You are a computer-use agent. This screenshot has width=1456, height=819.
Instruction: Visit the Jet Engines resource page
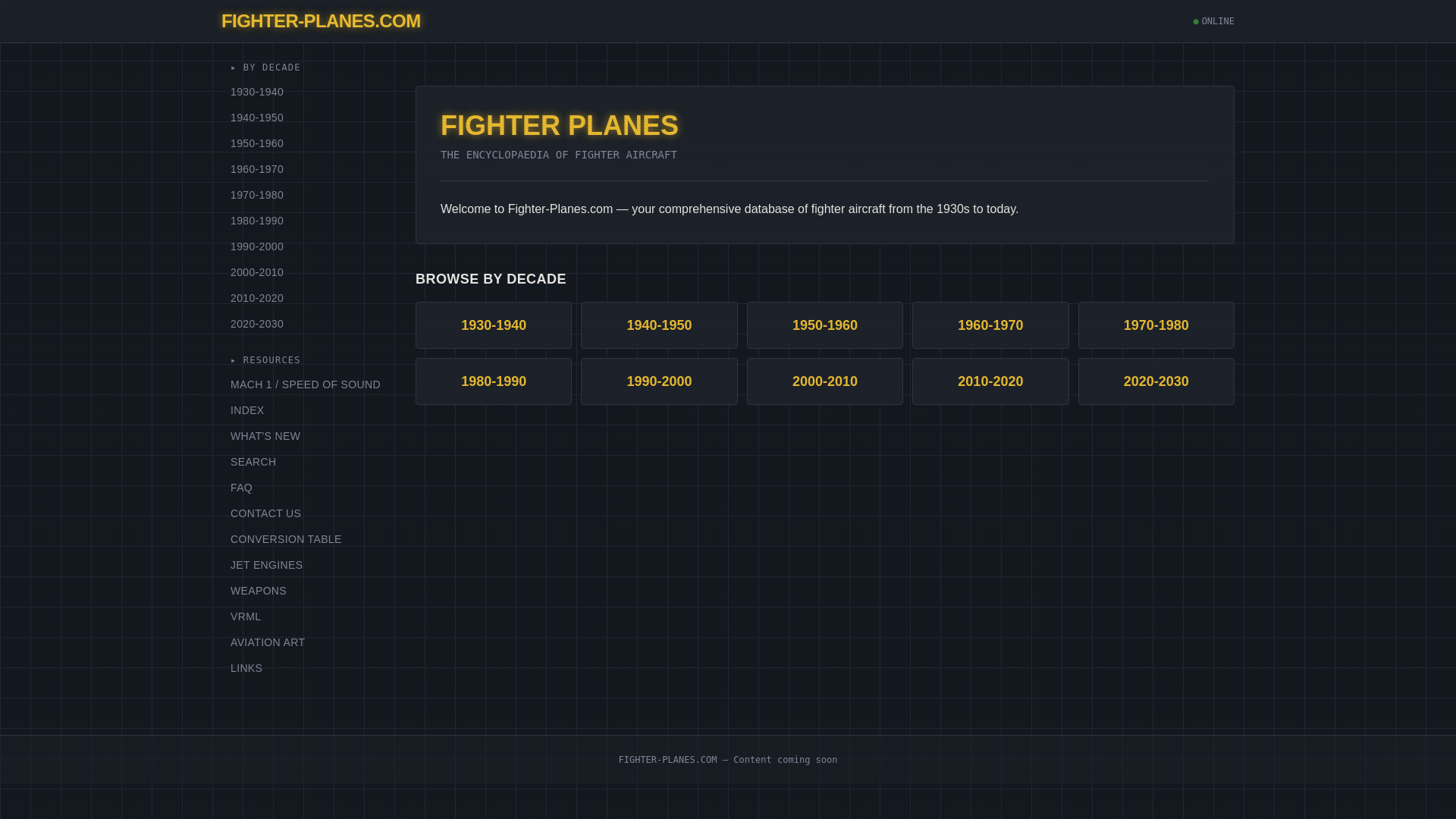pyautogui.click(x=266, y=565)
